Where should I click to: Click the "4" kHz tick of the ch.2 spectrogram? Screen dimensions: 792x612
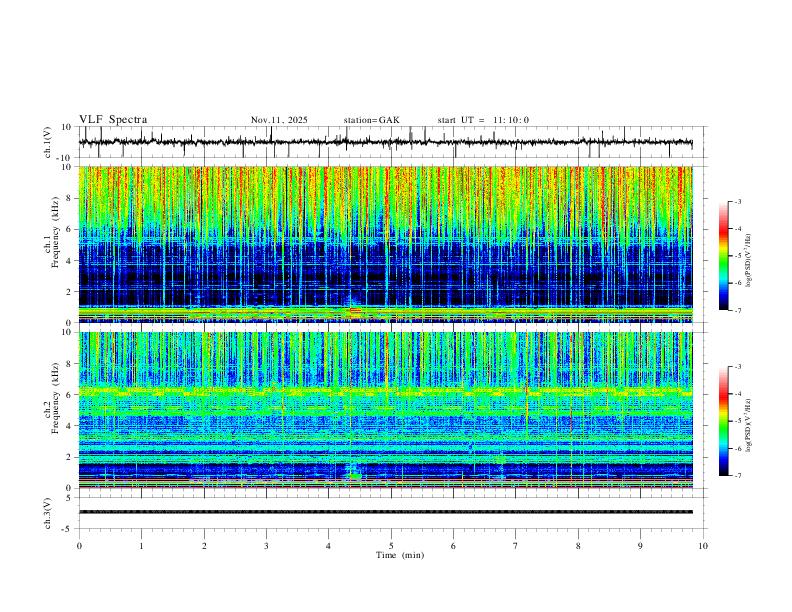pos(69,426)
